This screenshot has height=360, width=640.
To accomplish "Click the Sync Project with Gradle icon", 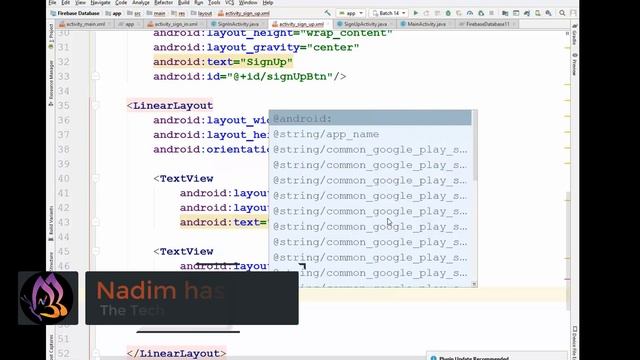I will 527,13.
